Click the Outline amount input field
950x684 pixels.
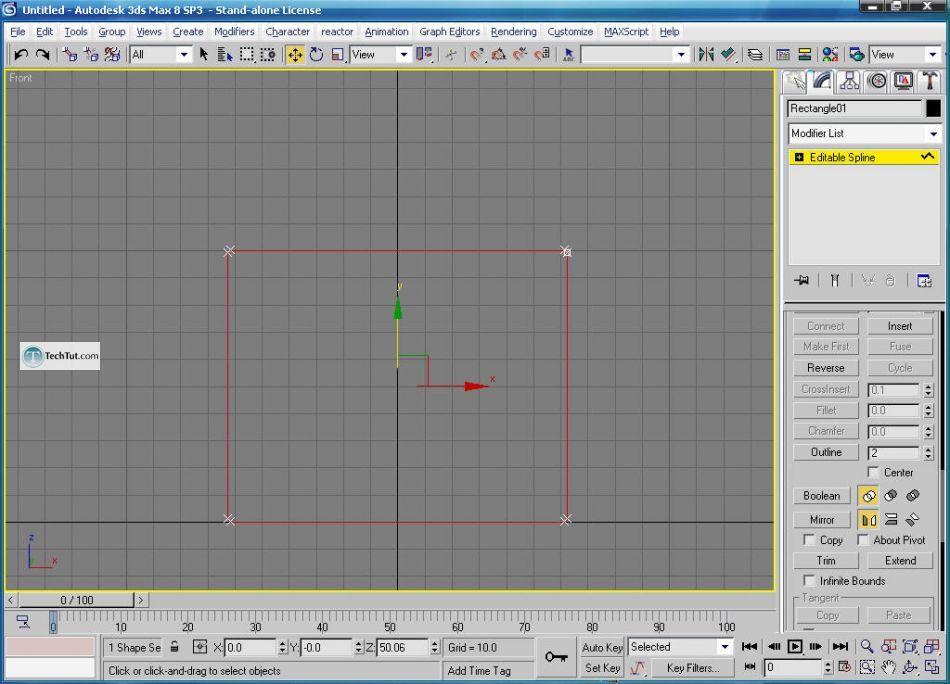895,453
